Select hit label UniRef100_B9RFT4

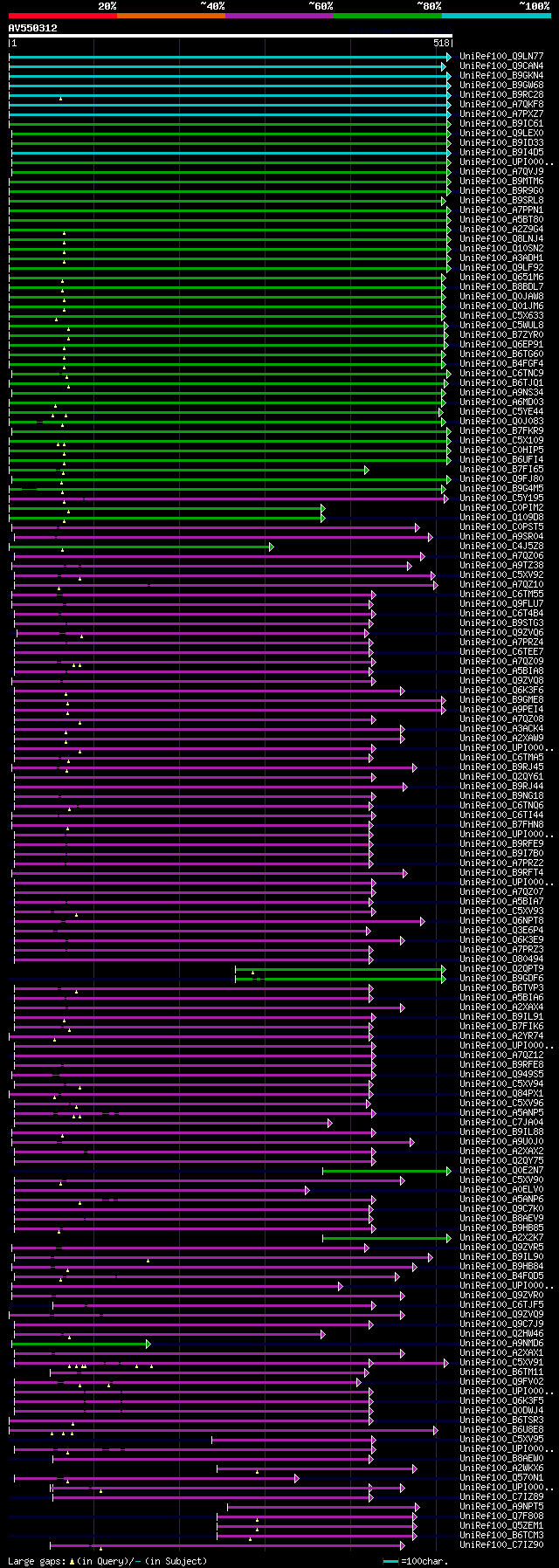pos(501,872)
